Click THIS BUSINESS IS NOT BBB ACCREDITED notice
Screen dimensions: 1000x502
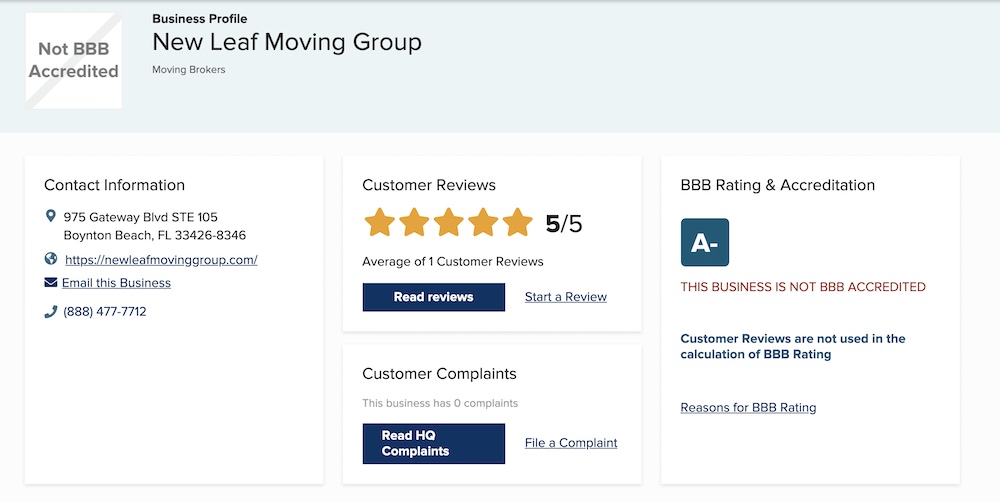coord(803,287)
